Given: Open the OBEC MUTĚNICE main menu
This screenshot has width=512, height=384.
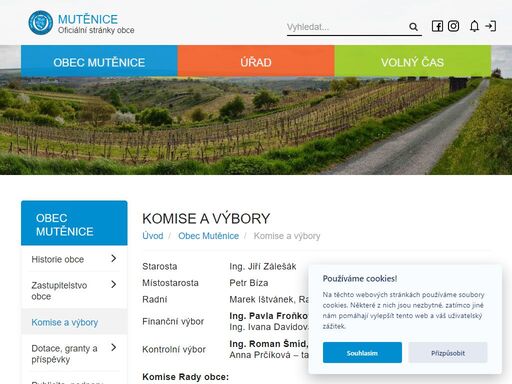Looking at the screenshot, I should click(99, 61).
